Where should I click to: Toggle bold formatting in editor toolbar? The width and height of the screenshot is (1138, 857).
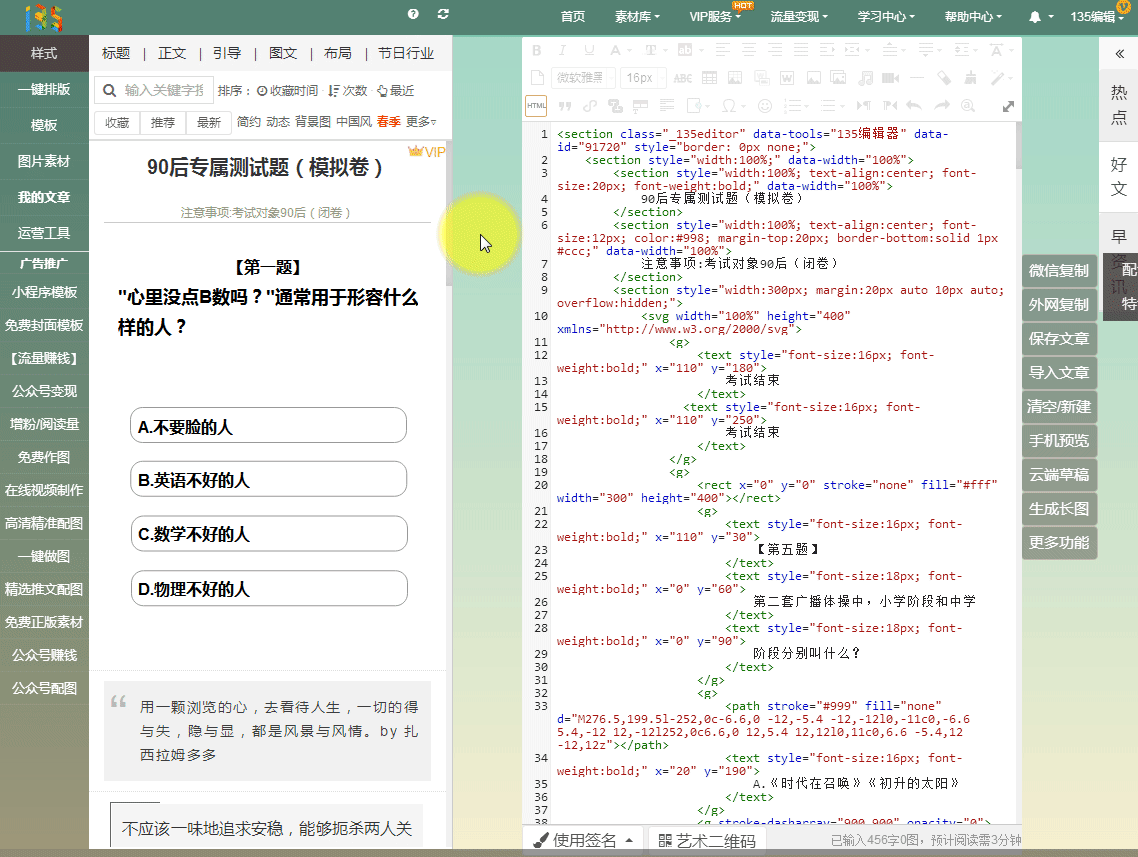tap(536, 50)
